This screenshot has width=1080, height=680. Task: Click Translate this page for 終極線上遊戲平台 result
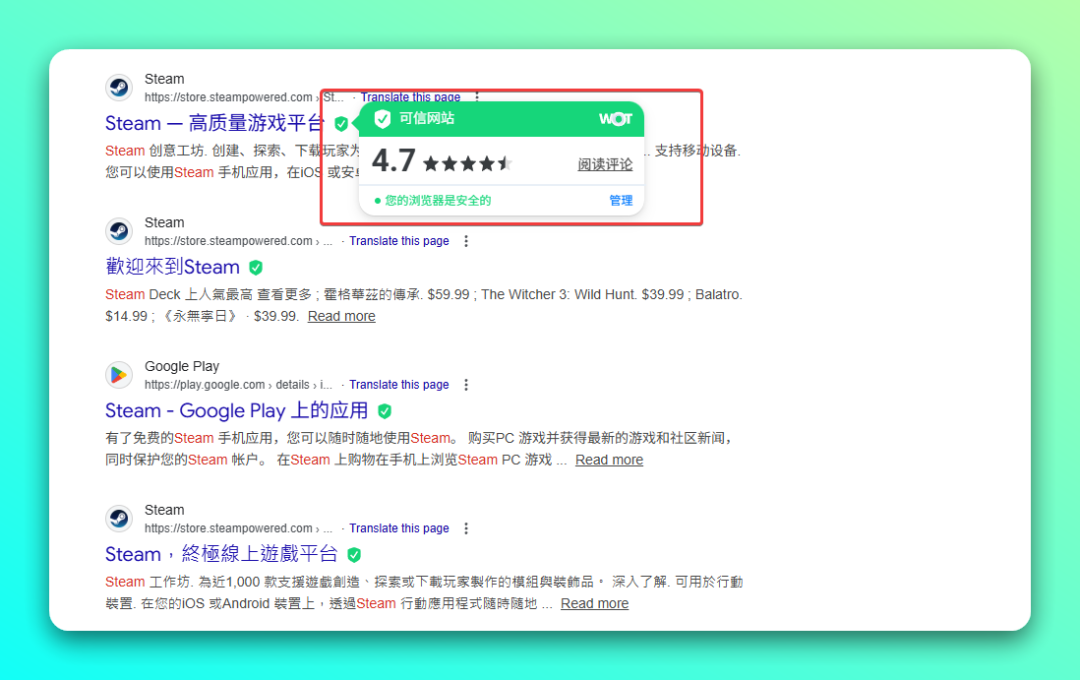[x=399, y=528]
